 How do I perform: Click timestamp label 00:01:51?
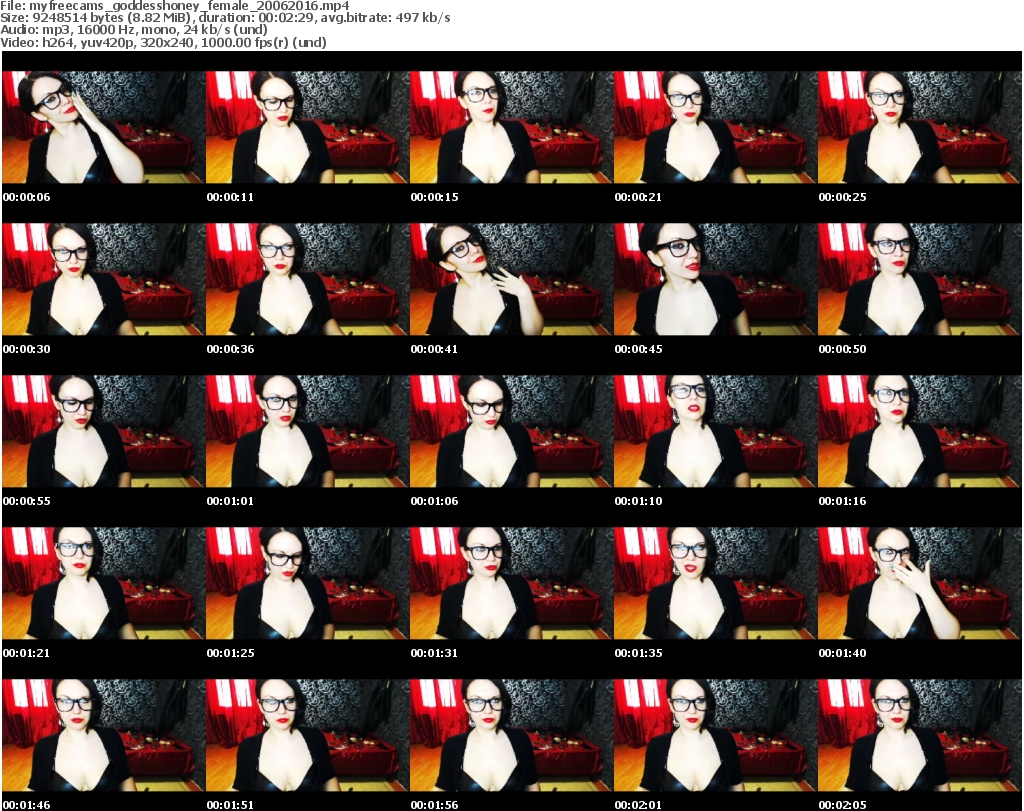coord(230,805)
